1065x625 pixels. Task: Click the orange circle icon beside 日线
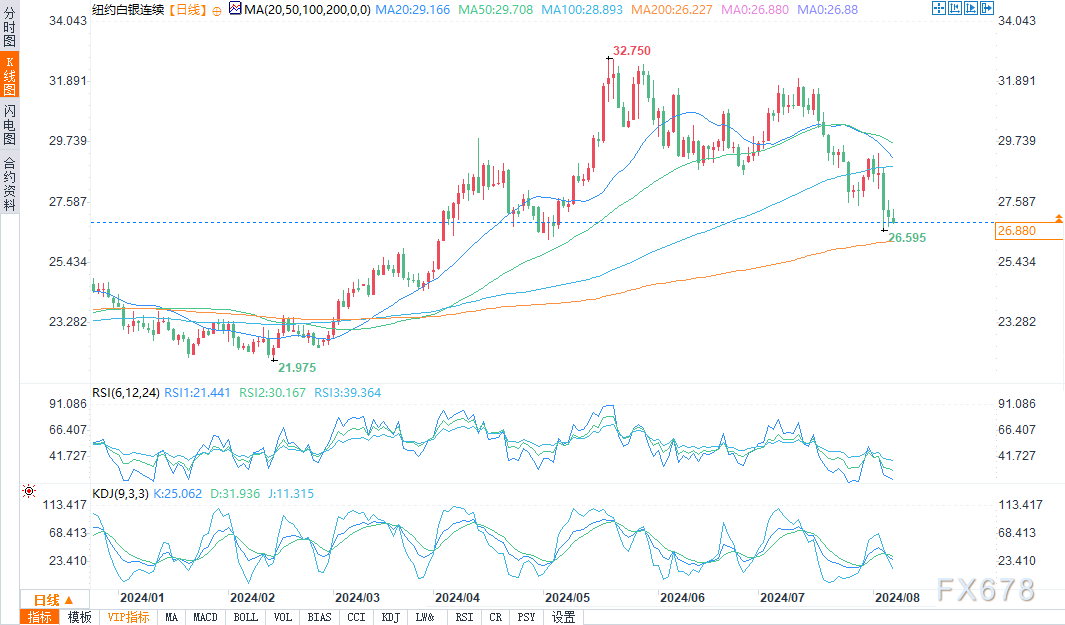(217, 11)
